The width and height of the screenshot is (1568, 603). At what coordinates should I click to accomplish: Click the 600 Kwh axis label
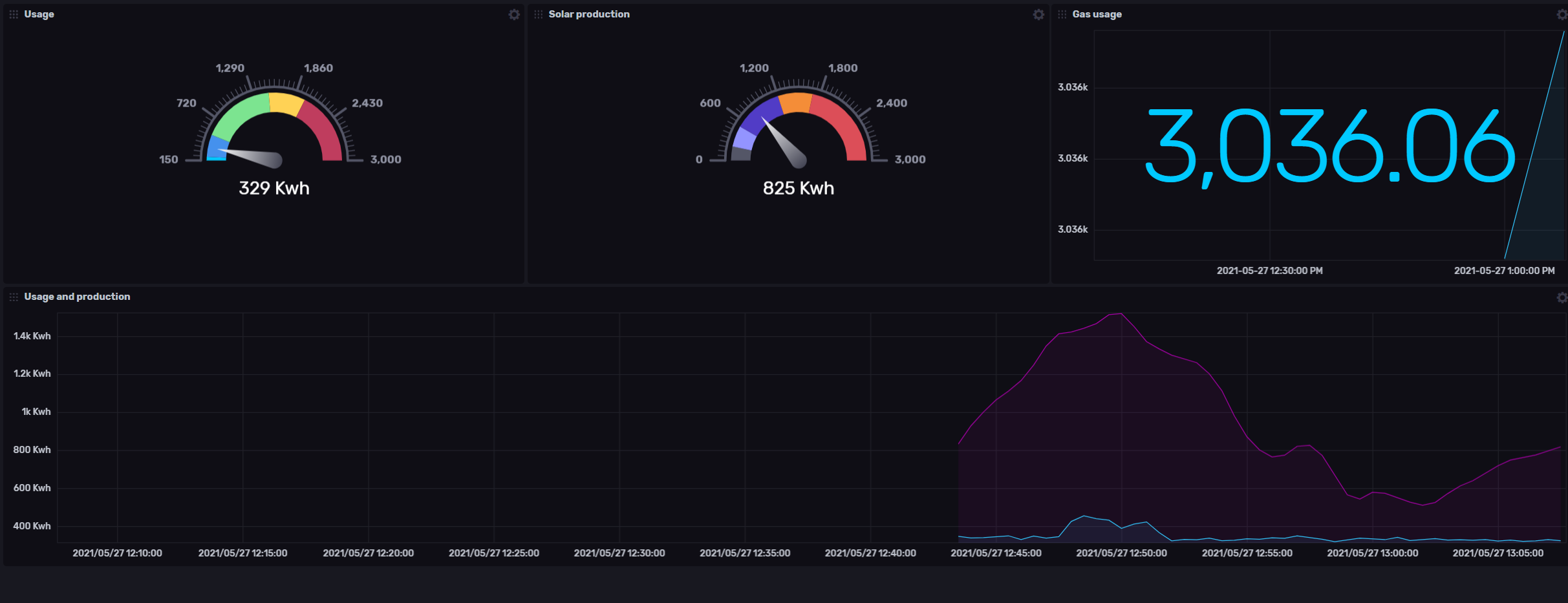click(32, 488)
